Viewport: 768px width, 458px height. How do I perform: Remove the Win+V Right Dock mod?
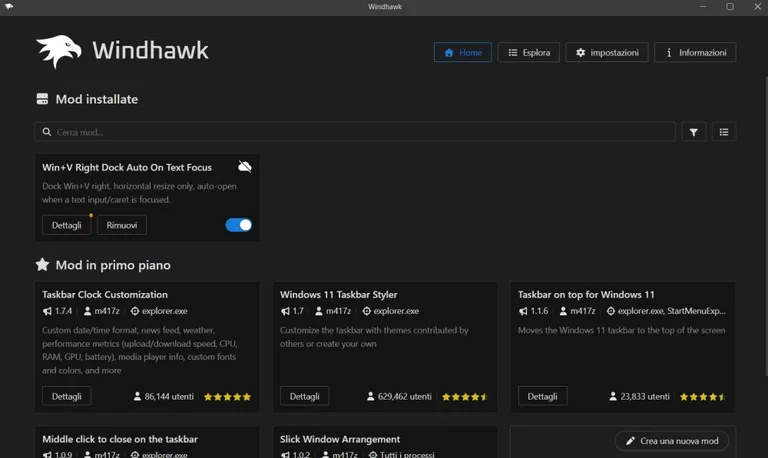coord(121,225)
